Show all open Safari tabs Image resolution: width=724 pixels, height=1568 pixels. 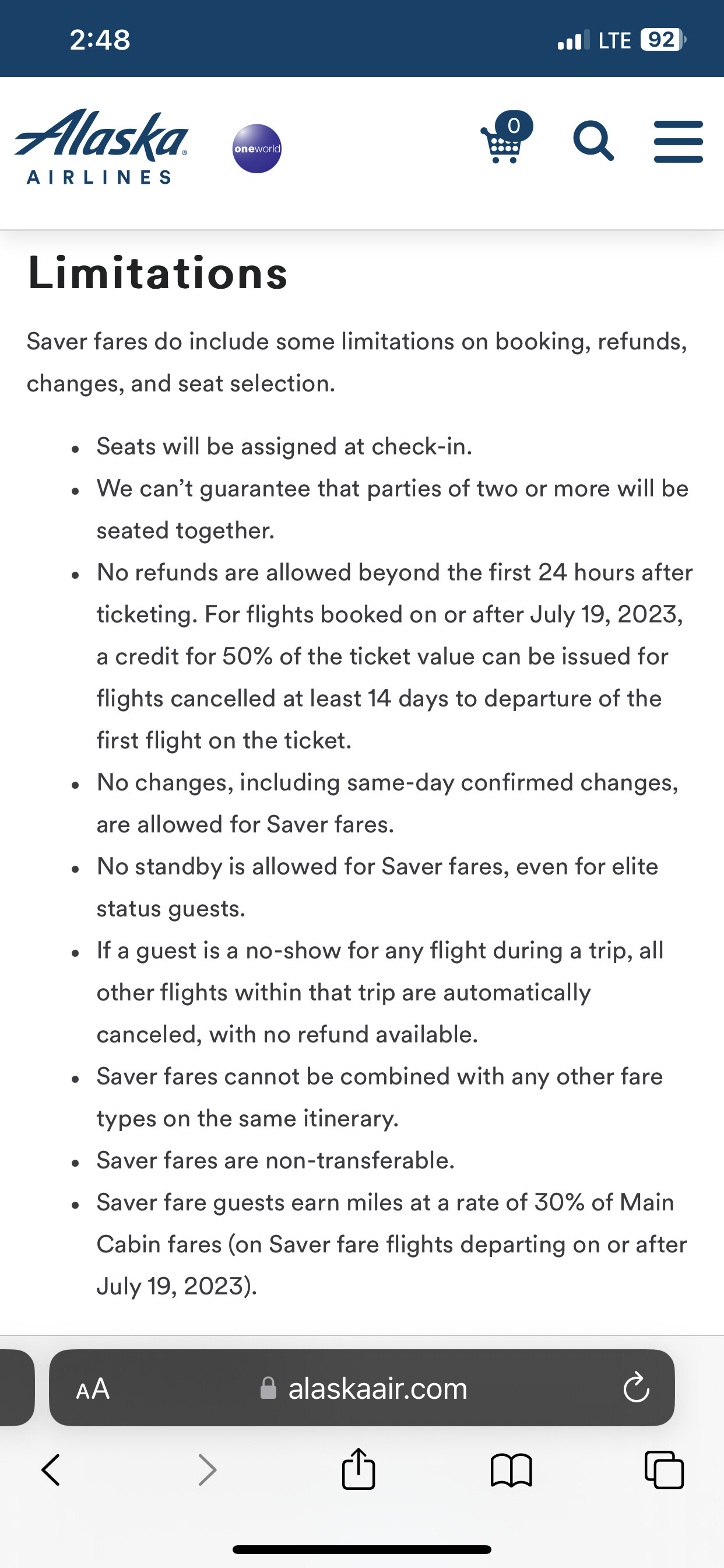click(x=664, y=1470)
